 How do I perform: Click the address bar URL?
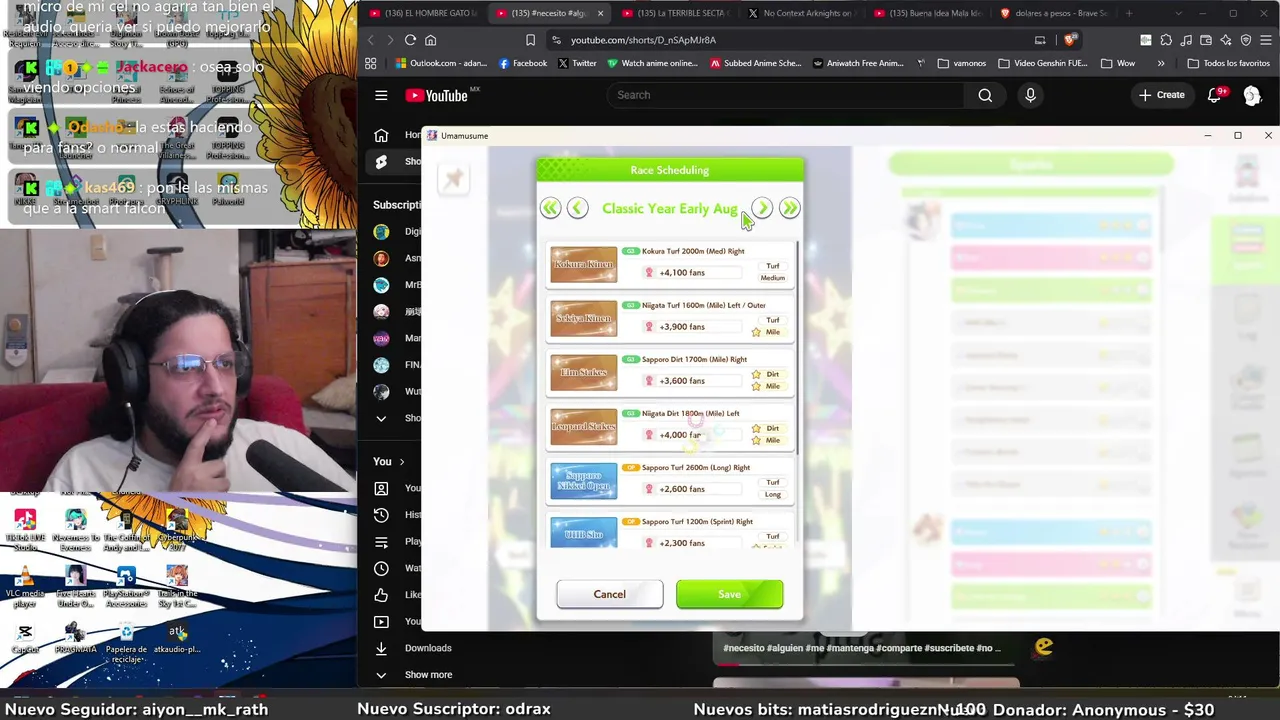(x=643, y=40)
